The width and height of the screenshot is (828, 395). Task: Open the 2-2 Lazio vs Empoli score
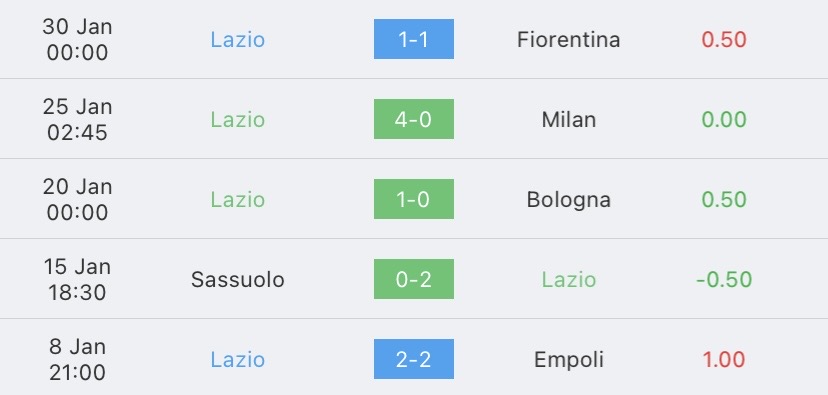(x=413, y=359)
